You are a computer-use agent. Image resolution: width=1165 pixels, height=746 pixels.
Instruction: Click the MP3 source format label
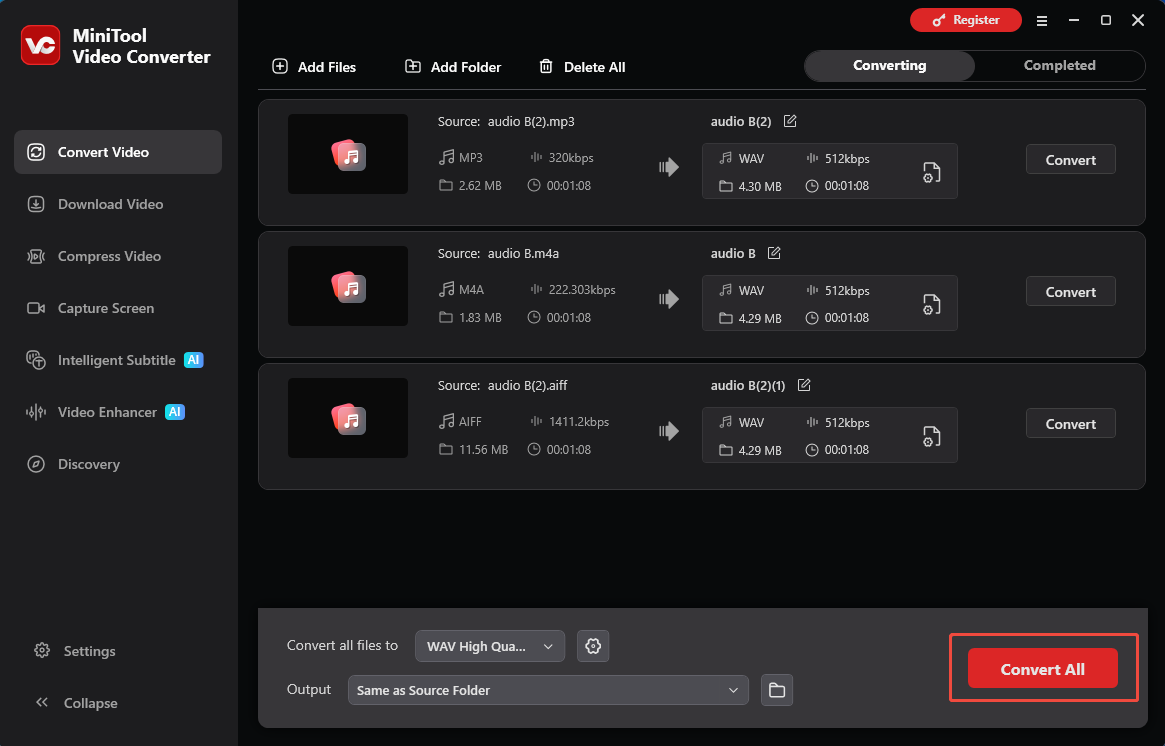click(x=470, y=158)
